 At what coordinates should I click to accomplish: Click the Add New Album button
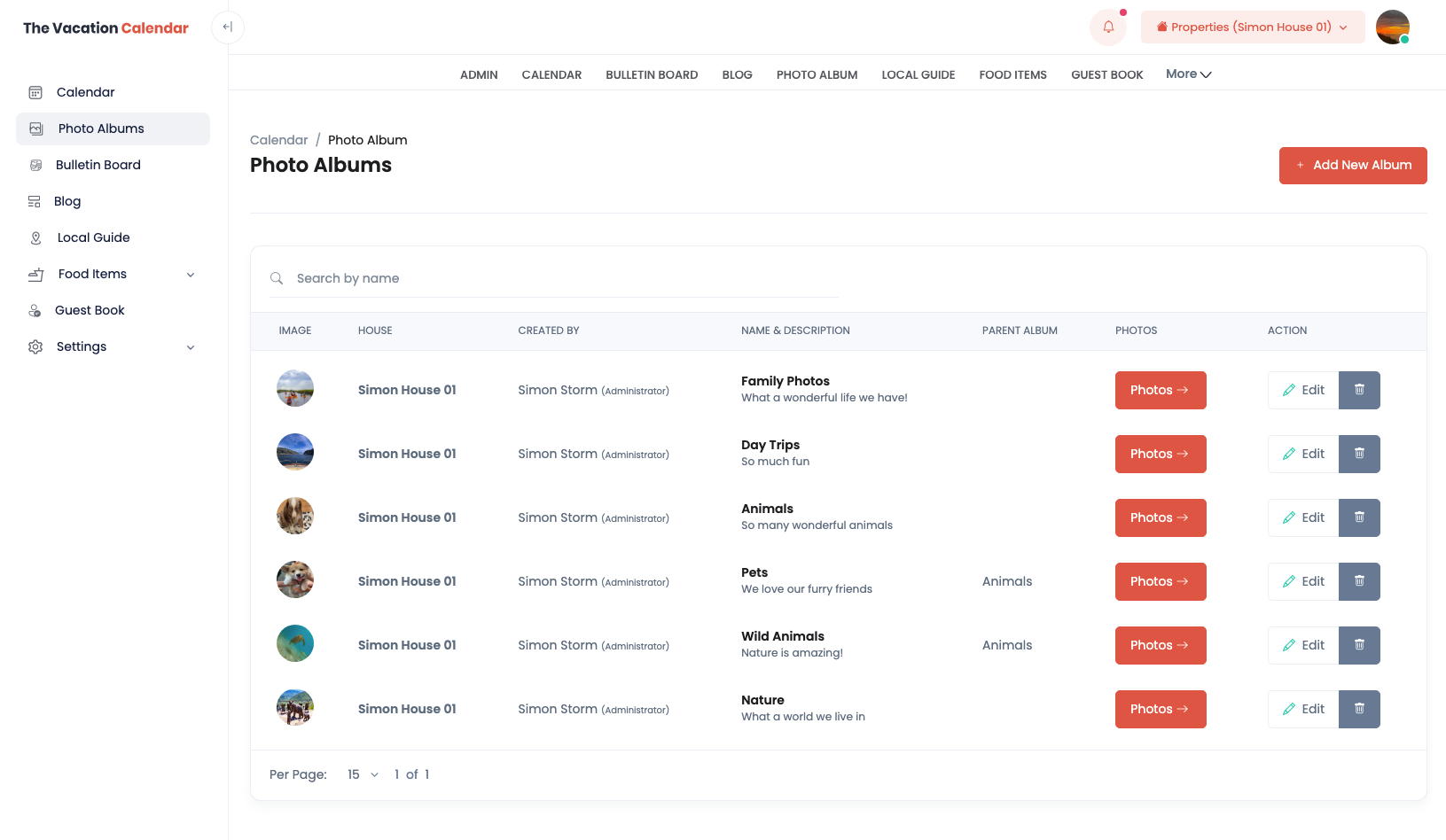1352,166
